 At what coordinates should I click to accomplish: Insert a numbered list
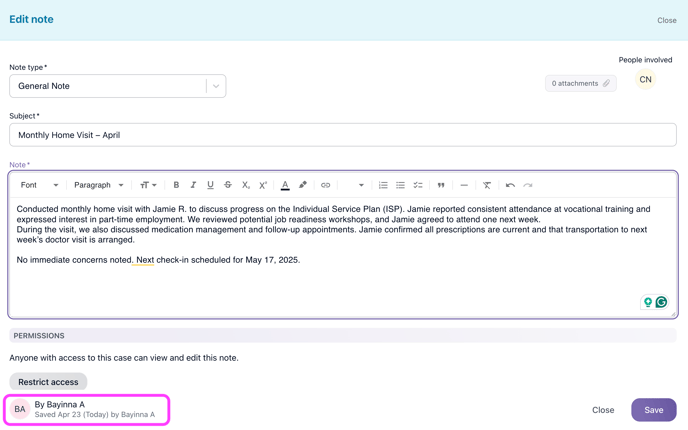383,185
